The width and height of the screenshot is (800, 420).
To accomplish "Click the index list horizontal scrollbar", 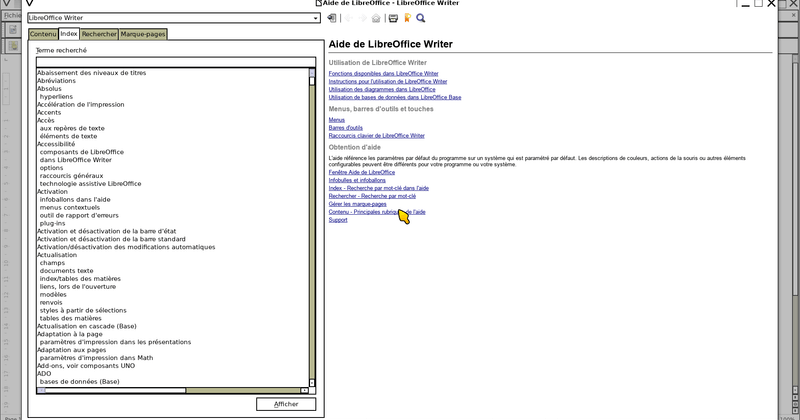I will [x=172, y=390].
